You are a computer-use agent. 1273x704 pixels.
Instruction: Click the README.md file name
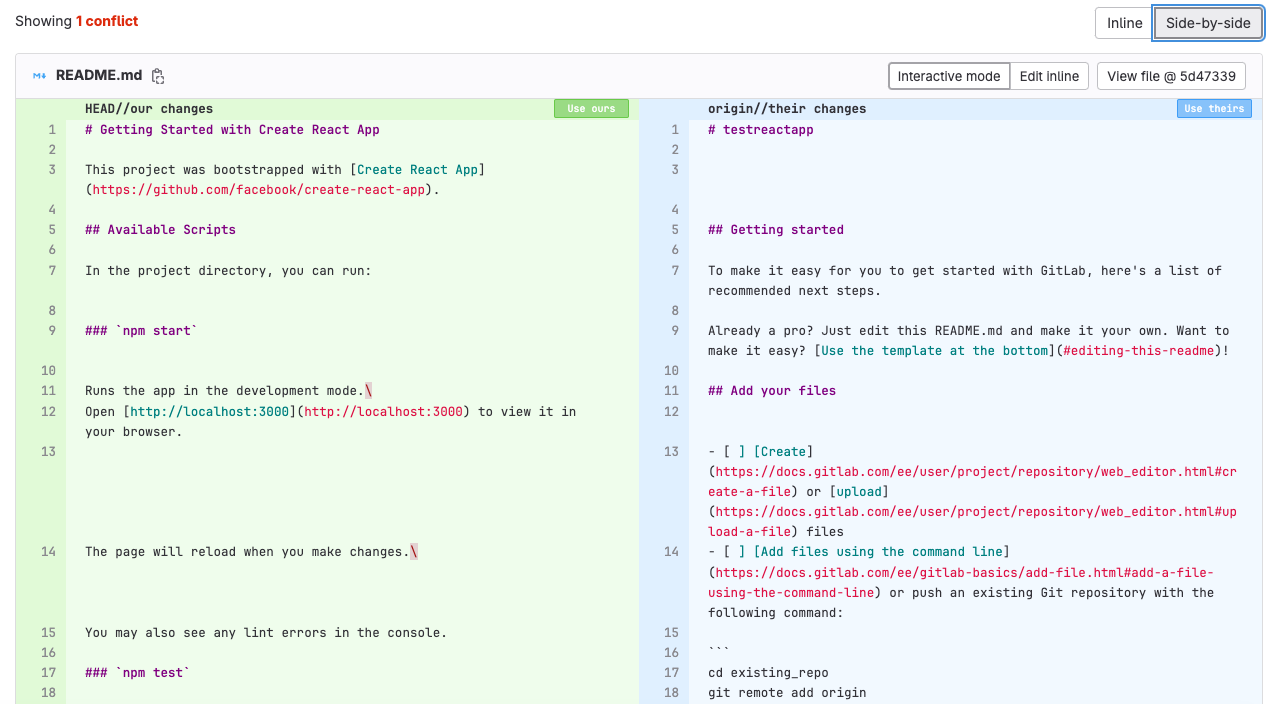[x=98, y=76]
